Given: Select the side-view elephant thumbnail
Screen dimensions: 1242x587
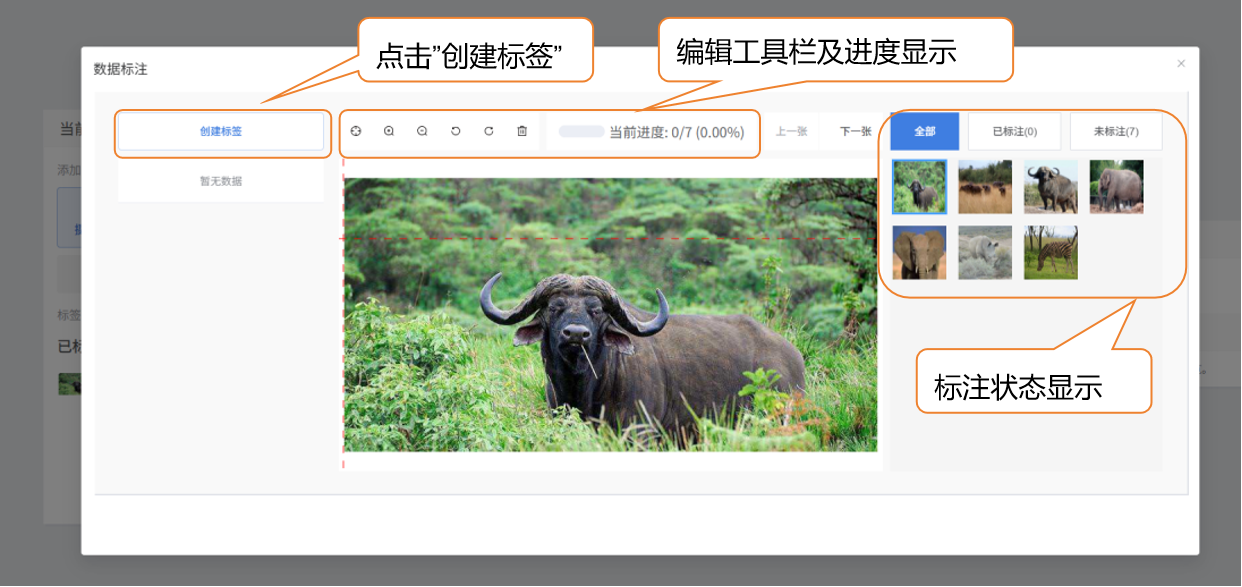Looking at the screenshot, I should pos(1116,187).
